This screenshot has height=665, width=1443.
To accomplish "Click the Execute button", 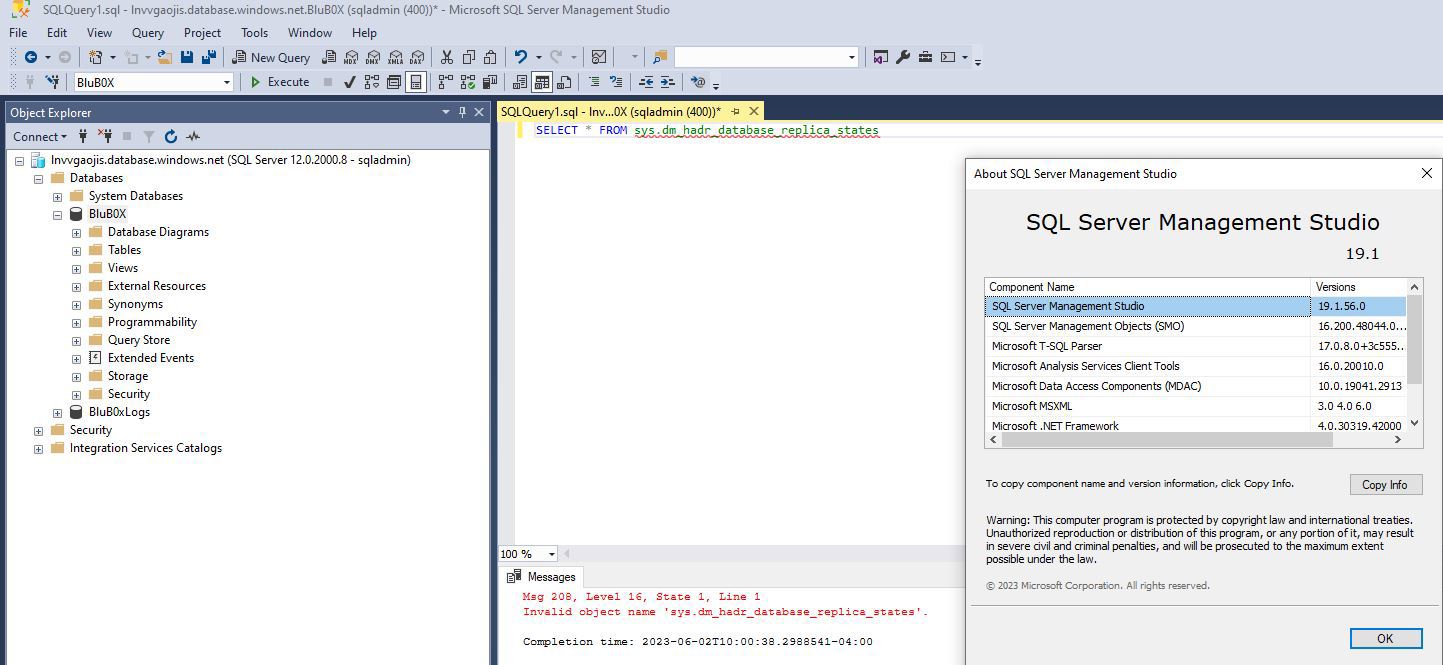I will pyautogui.click(x=280, y=82).
